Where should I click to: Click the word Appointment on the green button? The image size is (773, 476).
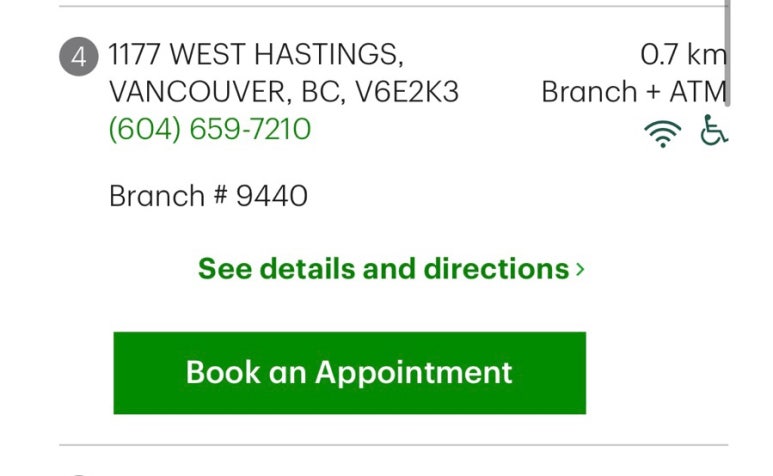(414, 373)
